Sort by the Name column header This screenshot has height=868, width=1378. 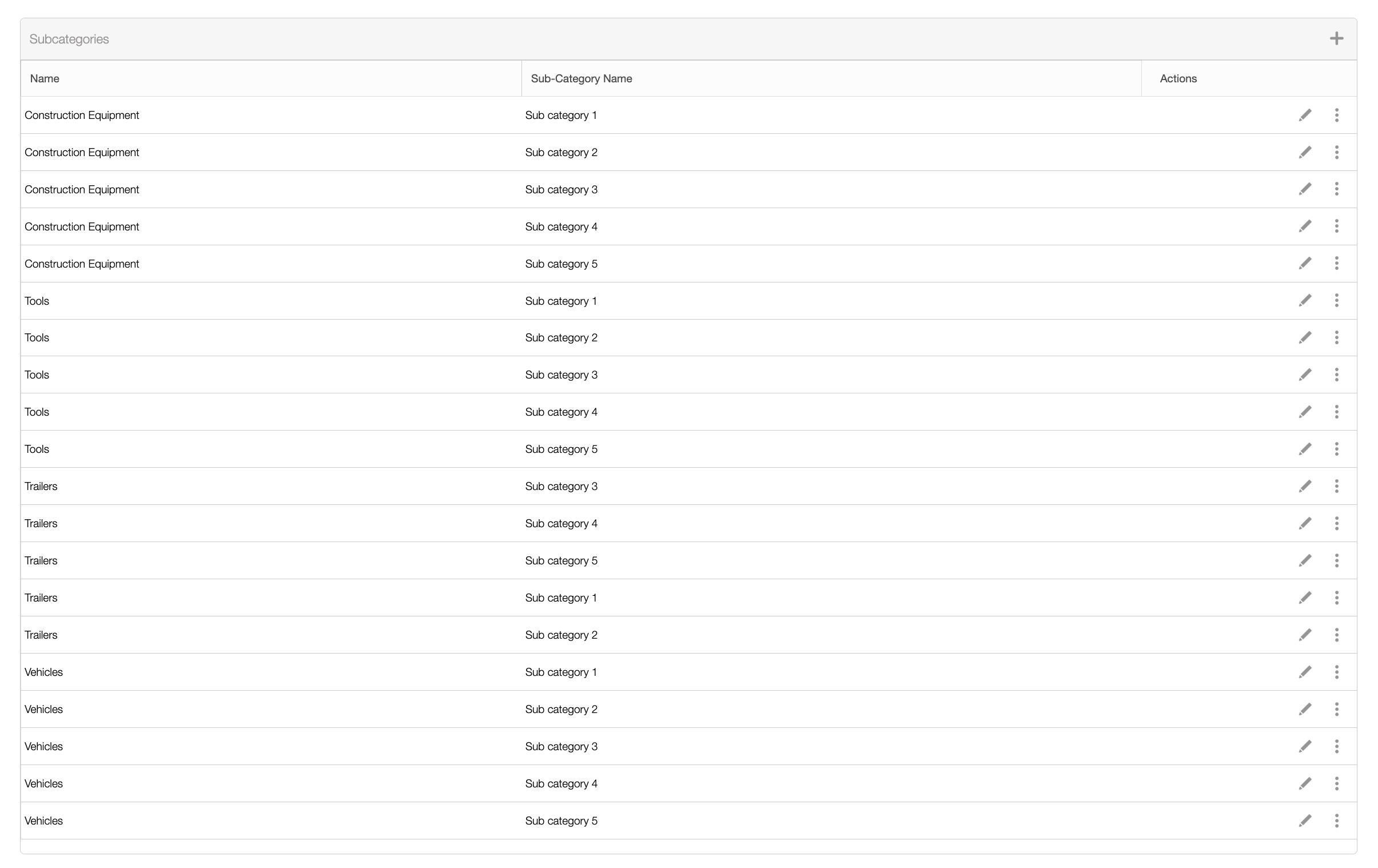[45, 79]
